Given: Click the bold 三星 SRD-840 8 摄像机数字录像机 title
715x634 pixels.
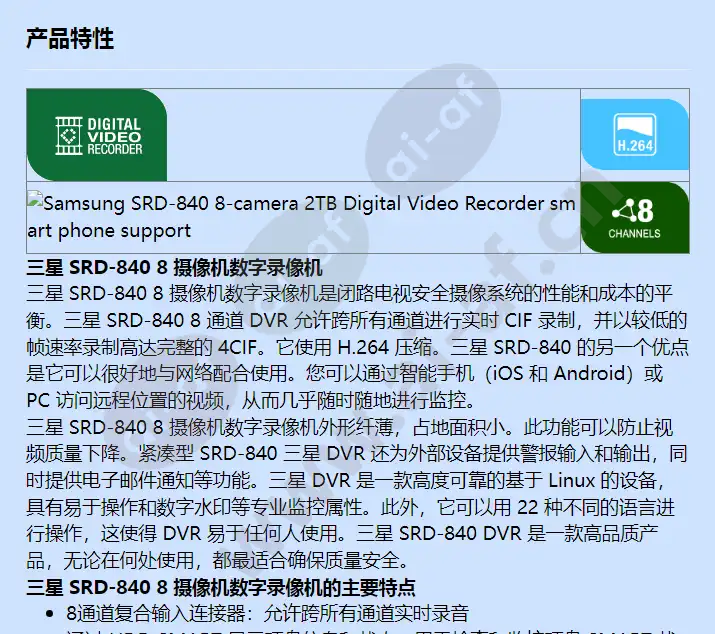Looking at the screenshot, I should tap(174, 267).
